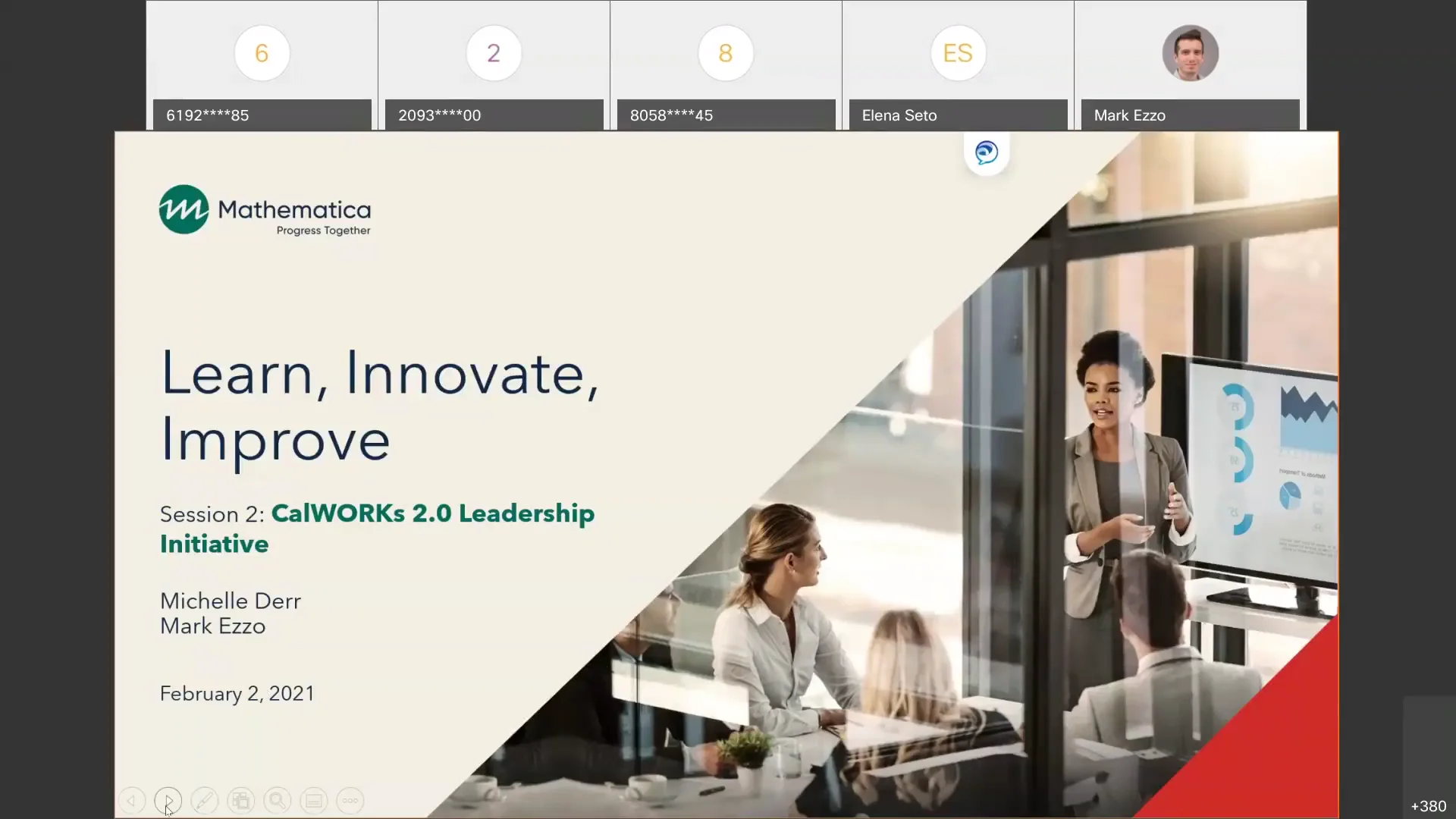Open the see all slides view
1456x819 pixels.
[240, 800]
